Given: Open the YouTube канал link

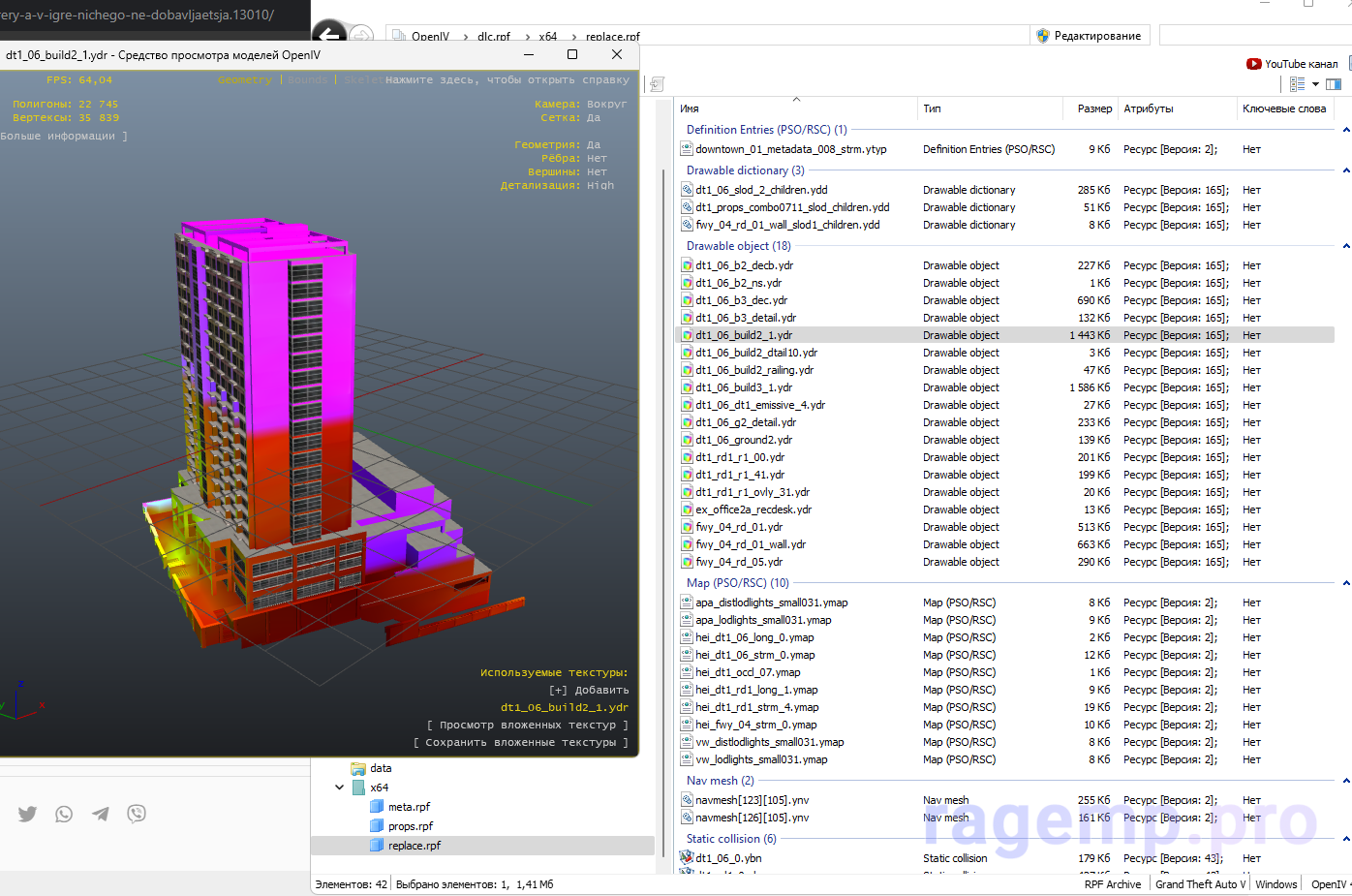Looking at the screenshot, I should pyautogui.click(x=1292, y=64).
